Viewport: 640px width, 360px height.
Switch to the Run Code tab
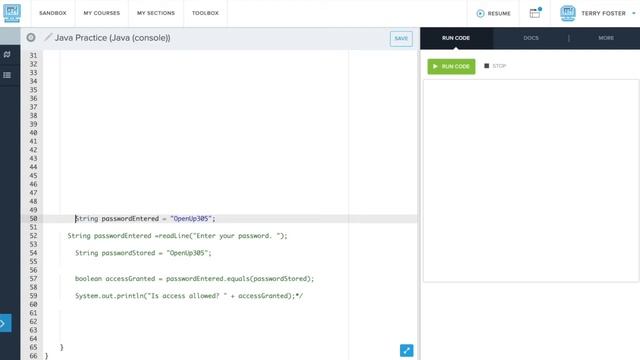coord(456,38)
